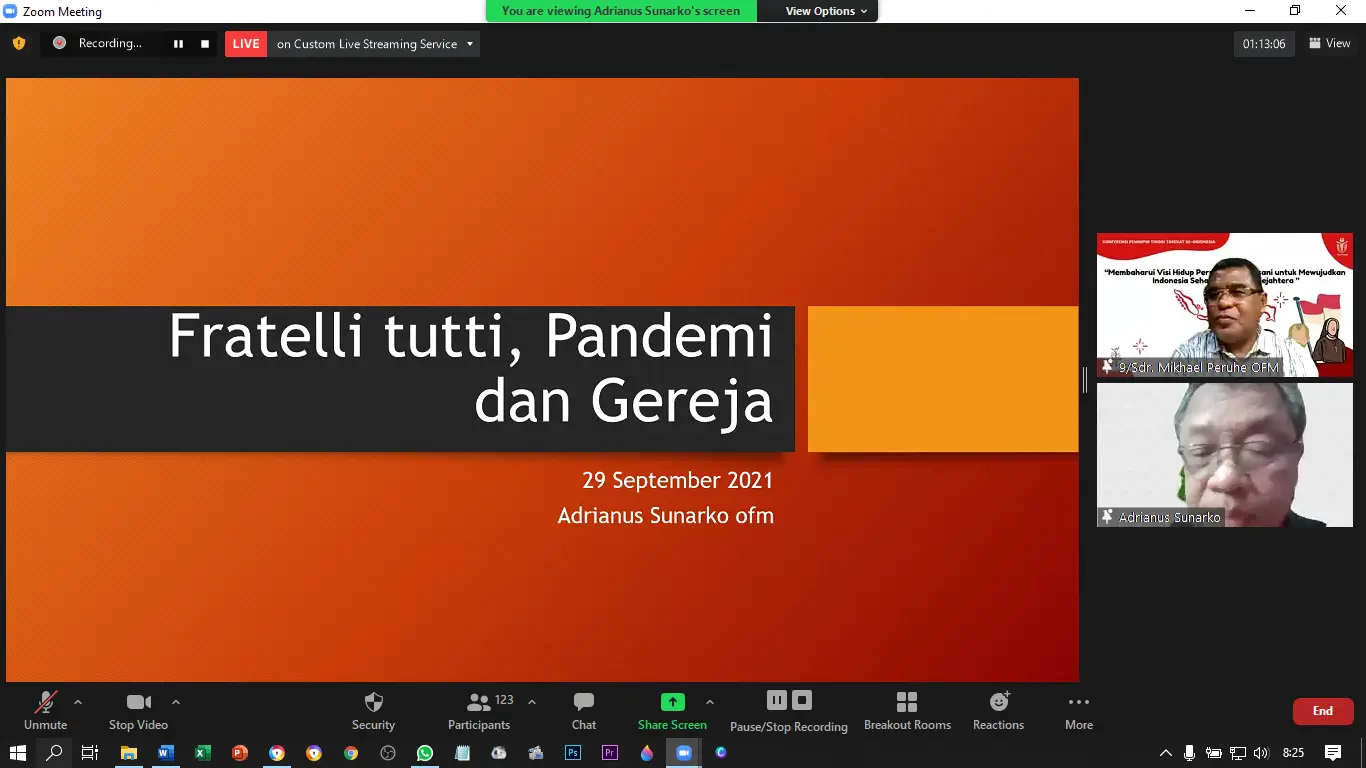Click the encryption shield icon
Screen dimensions: 1366x768
click(18, 43)
